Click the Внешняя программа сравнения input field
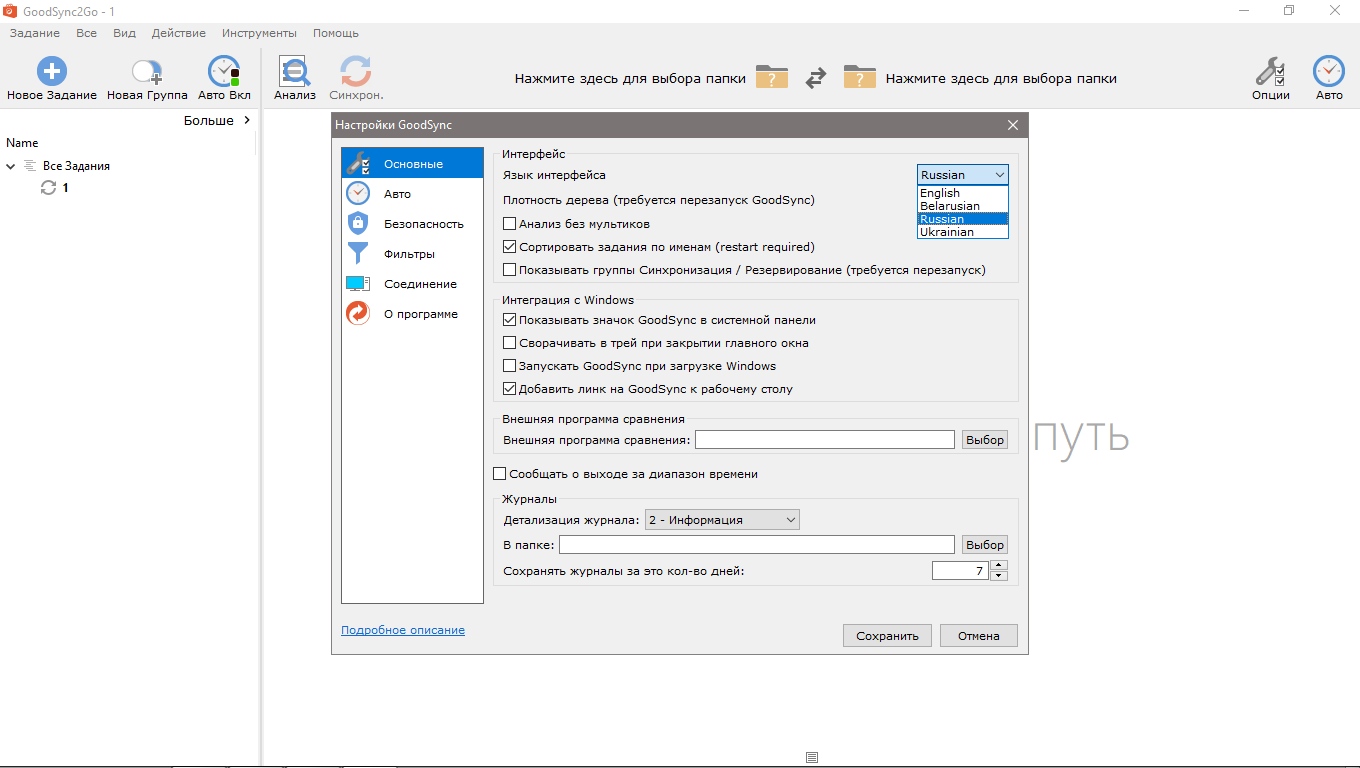 (825, 440)
